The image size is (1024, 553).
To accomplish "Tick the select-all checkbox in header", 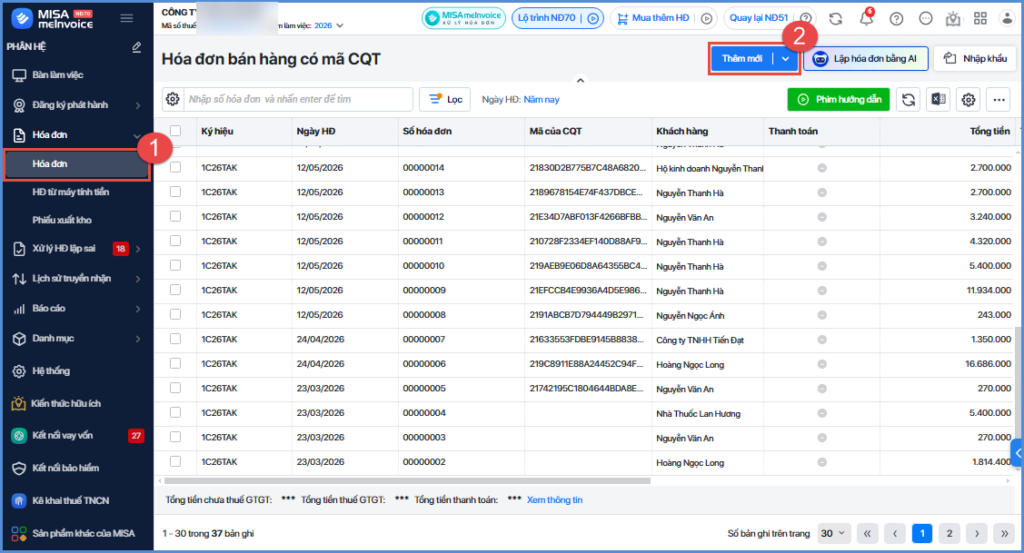I will (175, 131).
